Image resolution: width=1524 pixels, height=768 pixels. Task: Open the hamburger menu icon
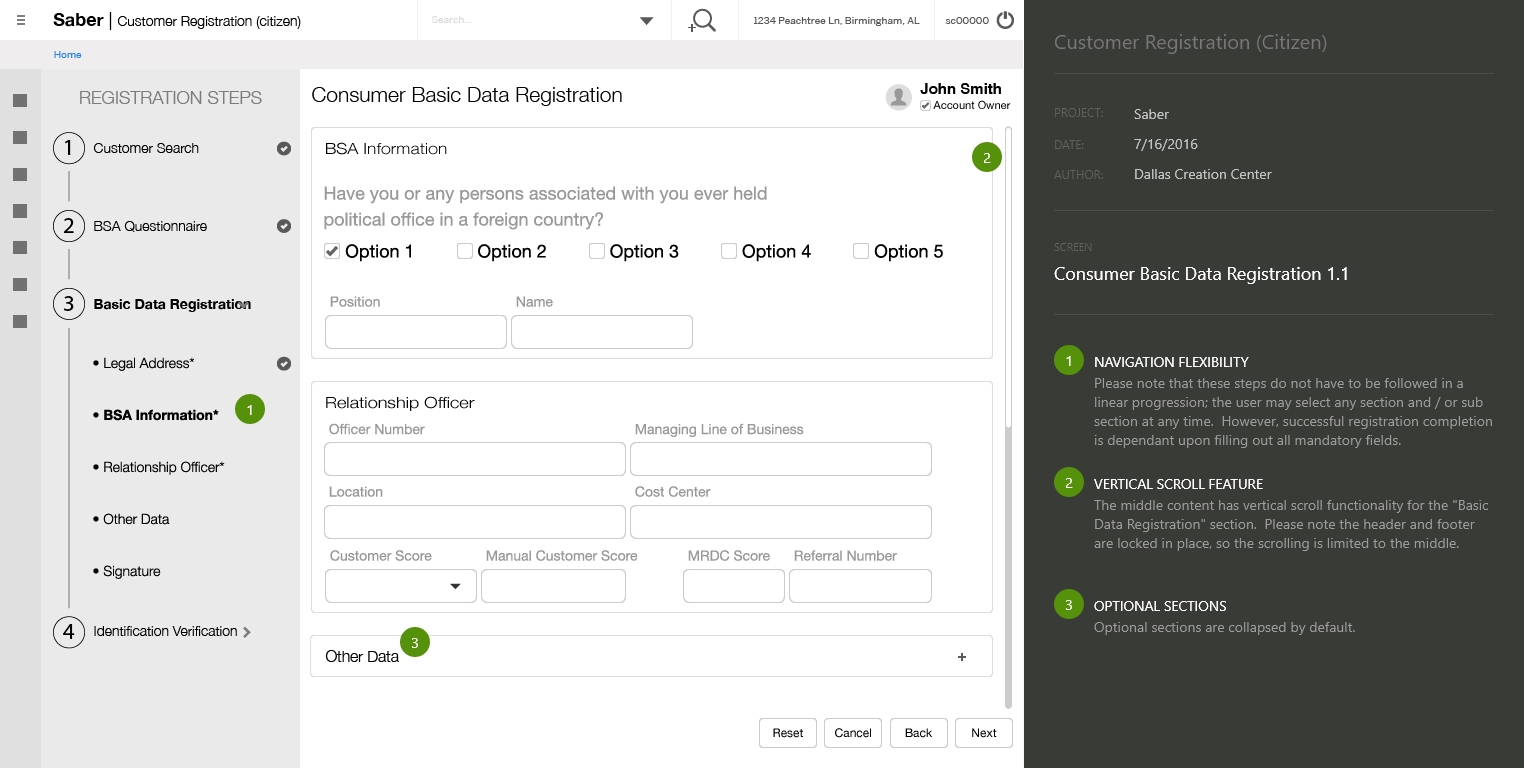pyautogui.click(x=21, y=20)
